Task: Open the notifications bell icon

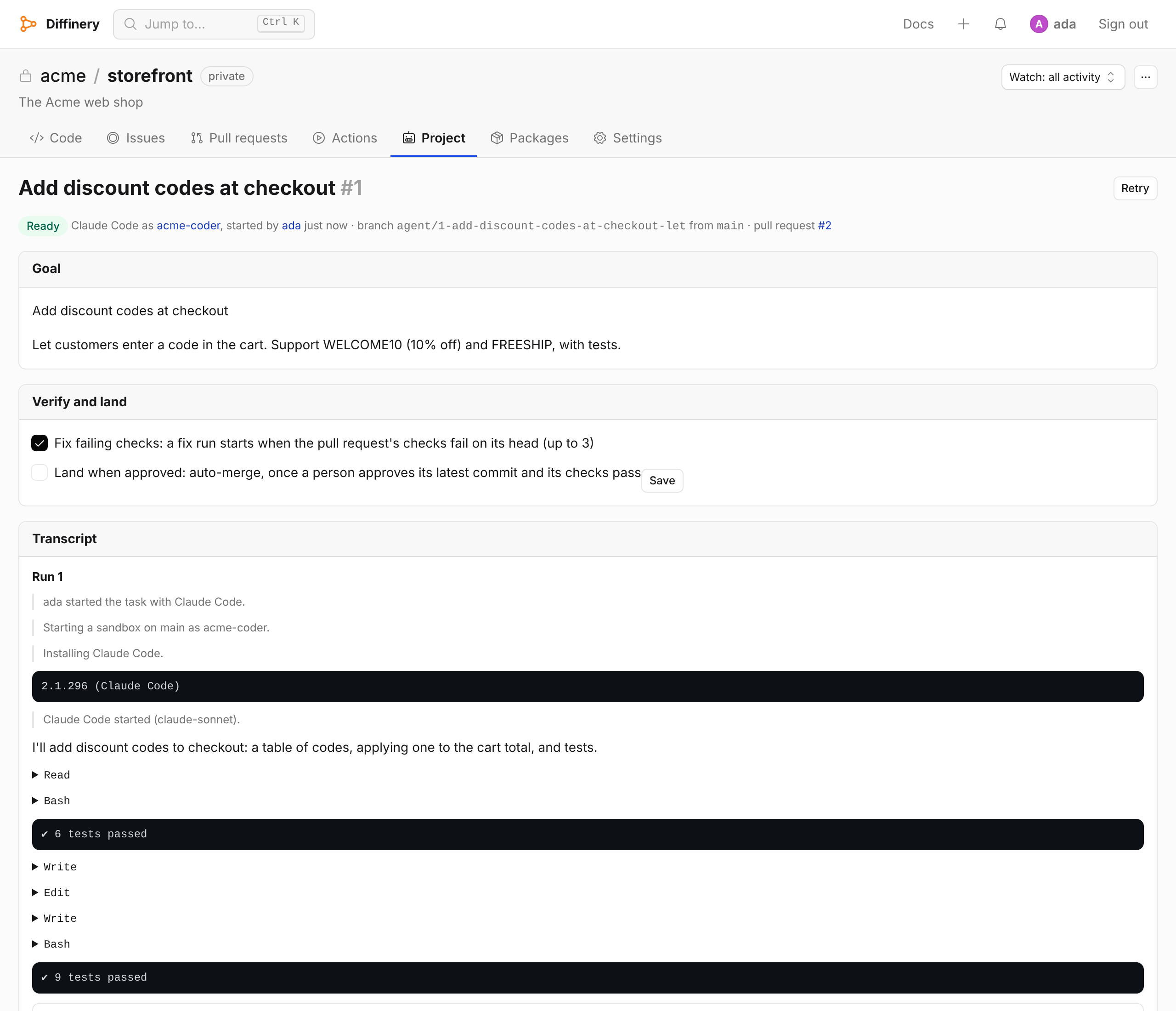Action: point(1000,24)
